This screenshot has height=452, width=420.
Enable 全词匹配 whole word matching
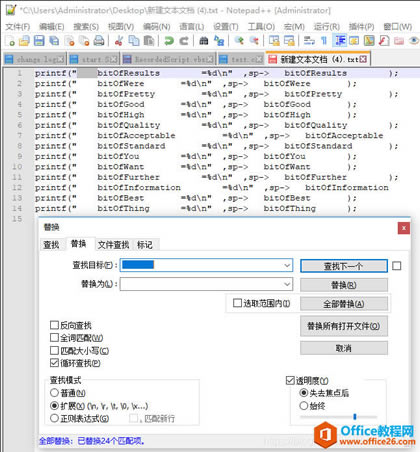click(x=54, y=338)
